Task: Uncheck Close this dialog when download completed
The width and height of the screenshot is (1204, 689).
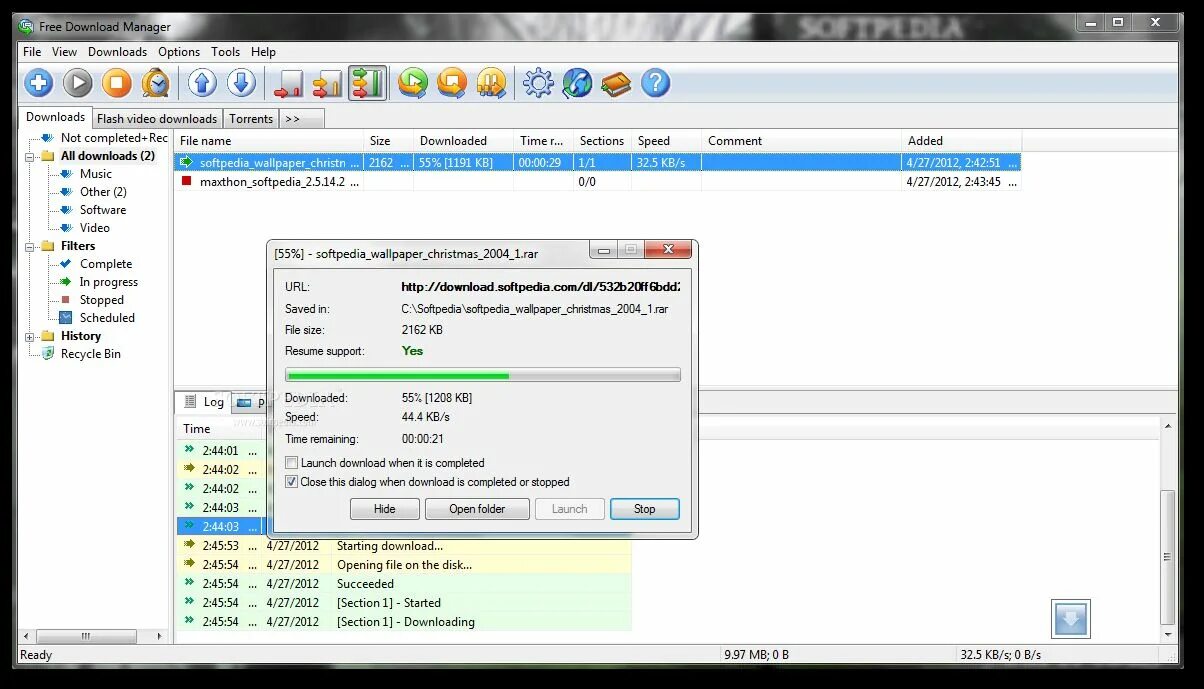Action: [x=292, y=482]
